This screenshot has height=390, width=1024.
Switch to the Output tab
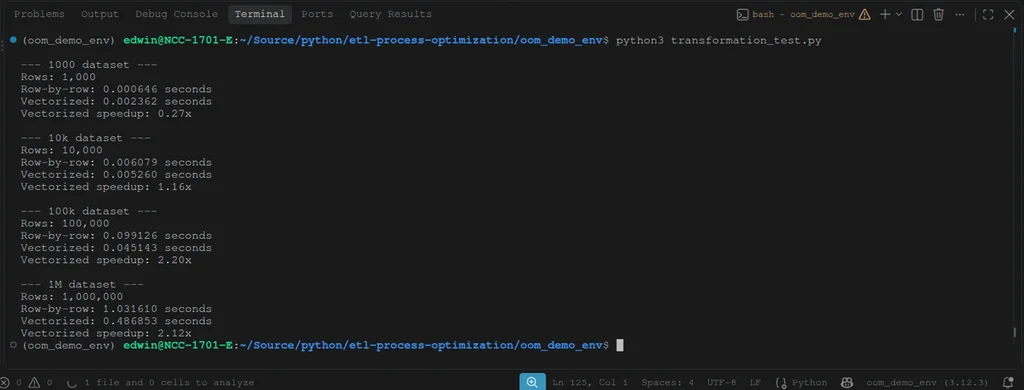(x=100, y=14)
